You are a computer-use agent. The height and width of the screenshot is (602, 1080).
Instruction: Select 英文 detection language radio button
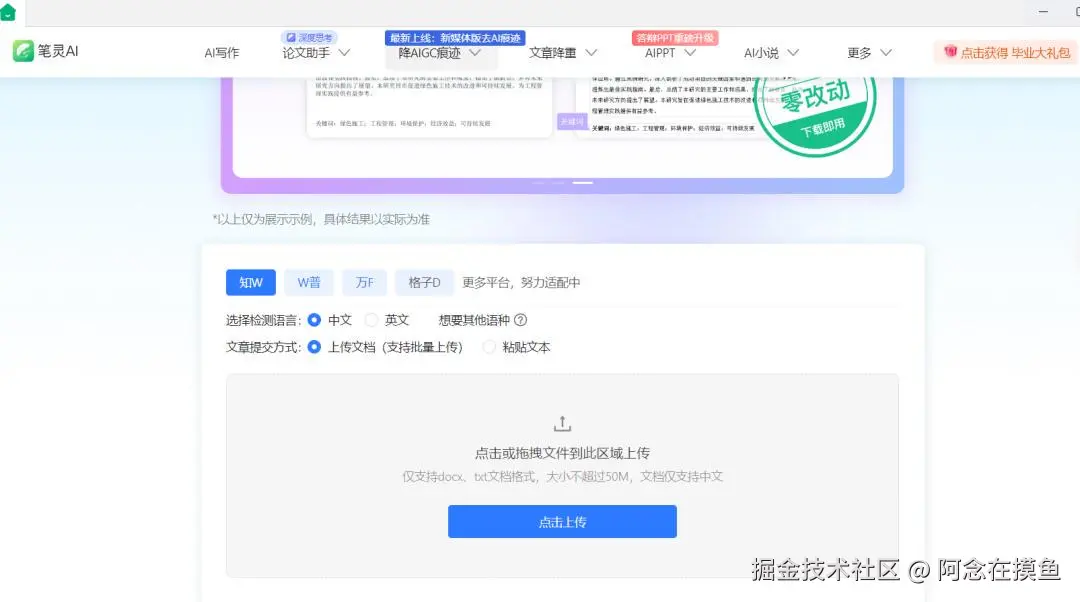[372, 320]
